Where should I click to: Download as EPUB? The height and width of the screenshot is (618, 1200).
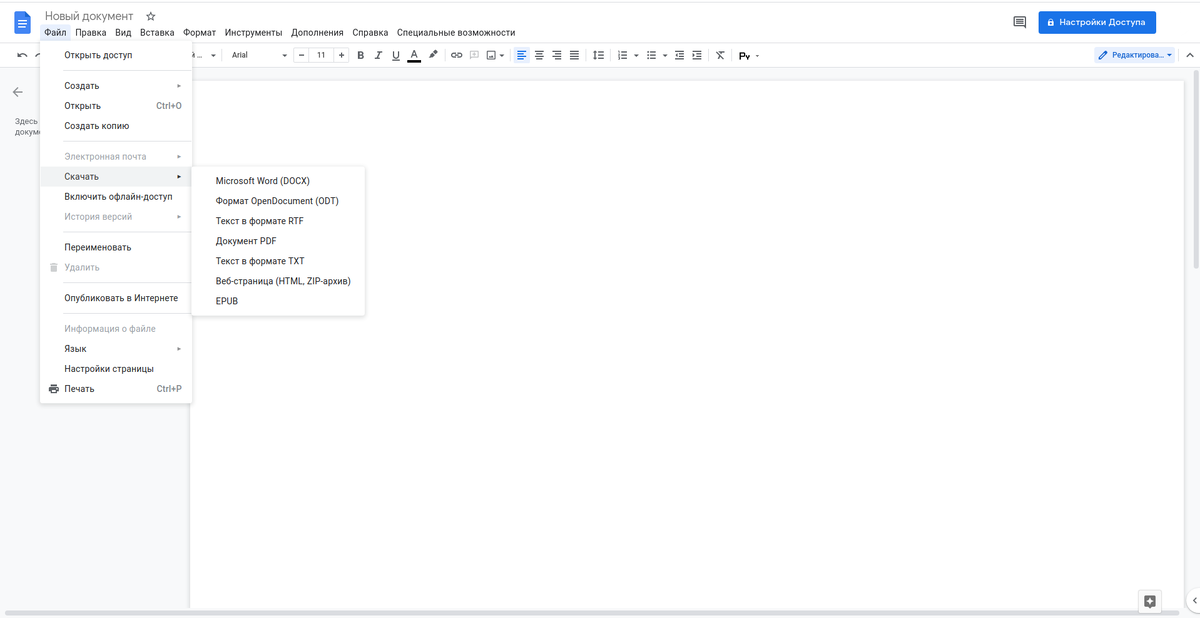pos(278,301)
